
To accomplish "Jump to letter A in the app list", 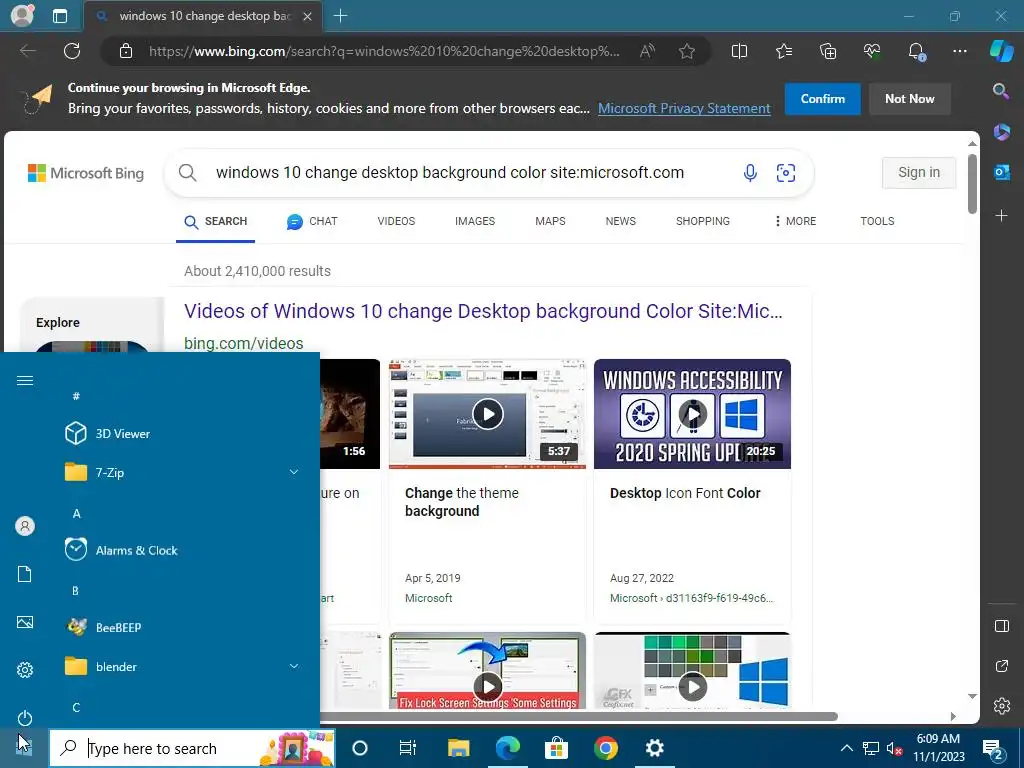I will (x=76, y=513).
